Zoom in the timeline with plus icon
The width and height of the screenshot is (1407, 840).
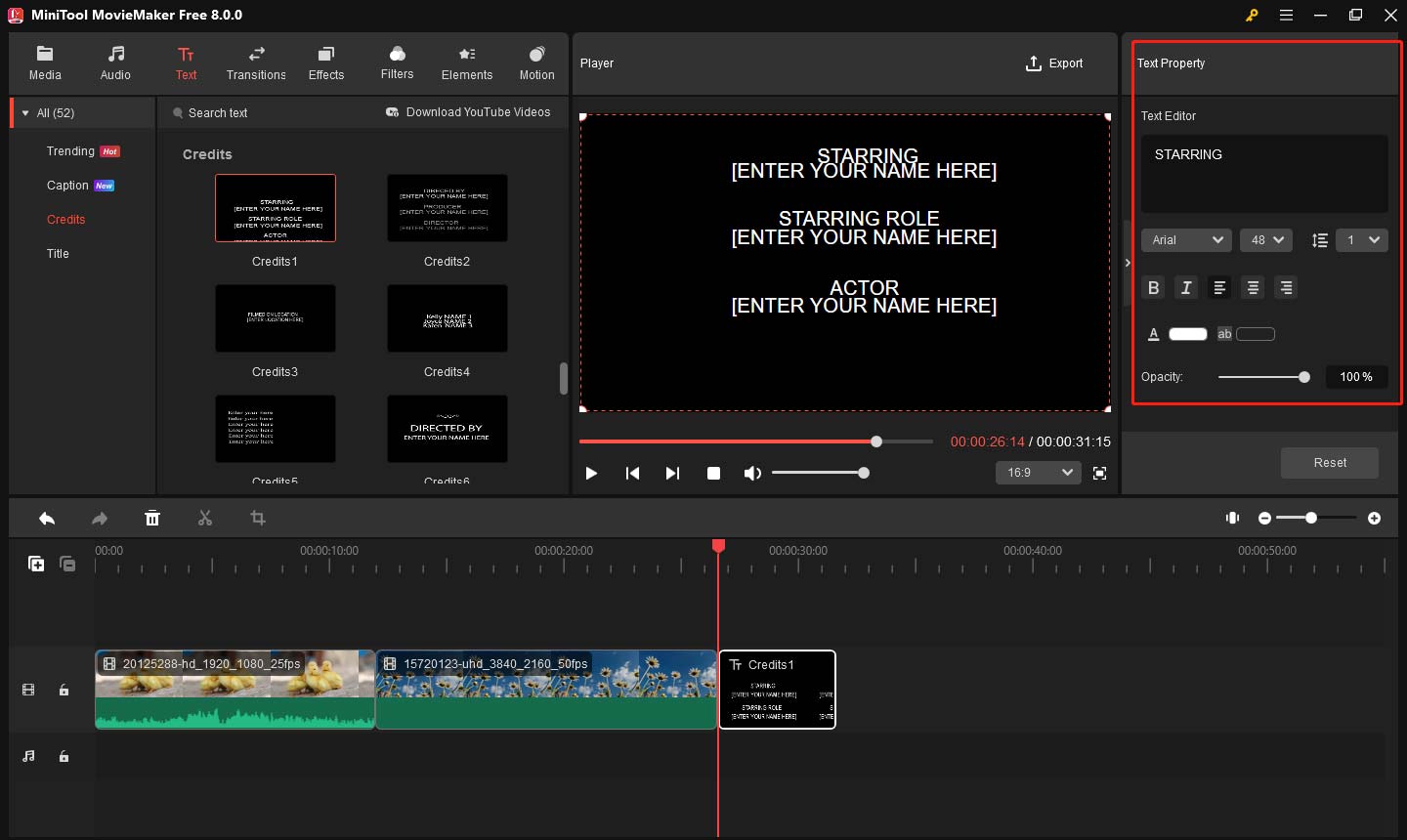pos(1374,518)
